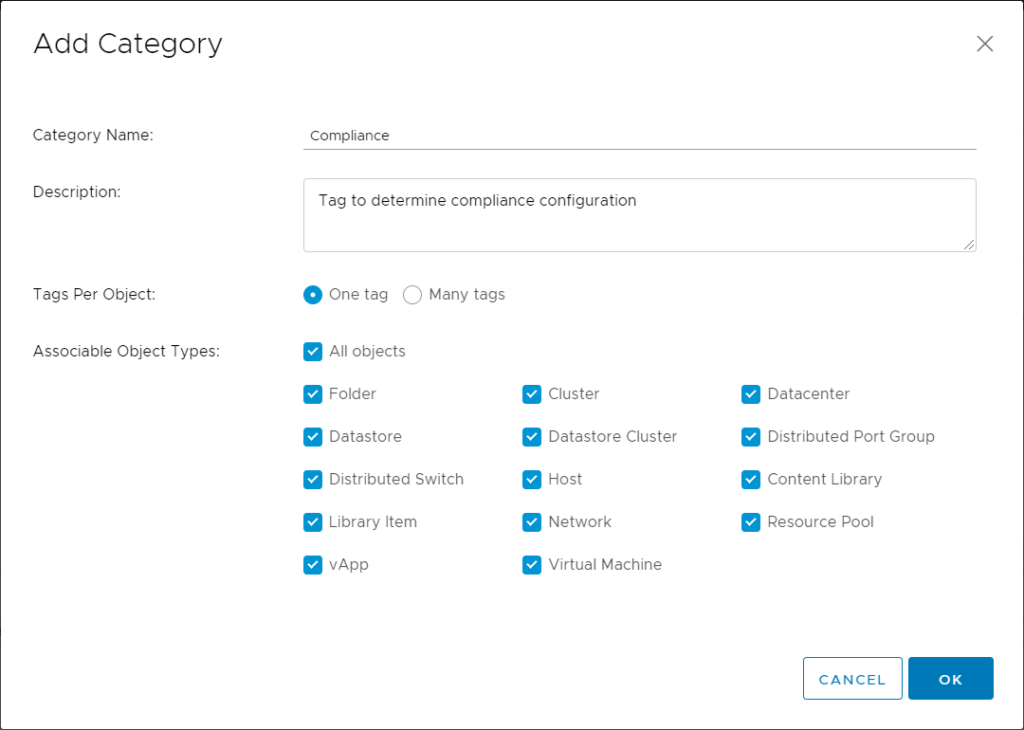Image resolution: width=1024 pixels, height=730 pixels.
Task: Click the Category Name label
Action: tap(93, 135)
